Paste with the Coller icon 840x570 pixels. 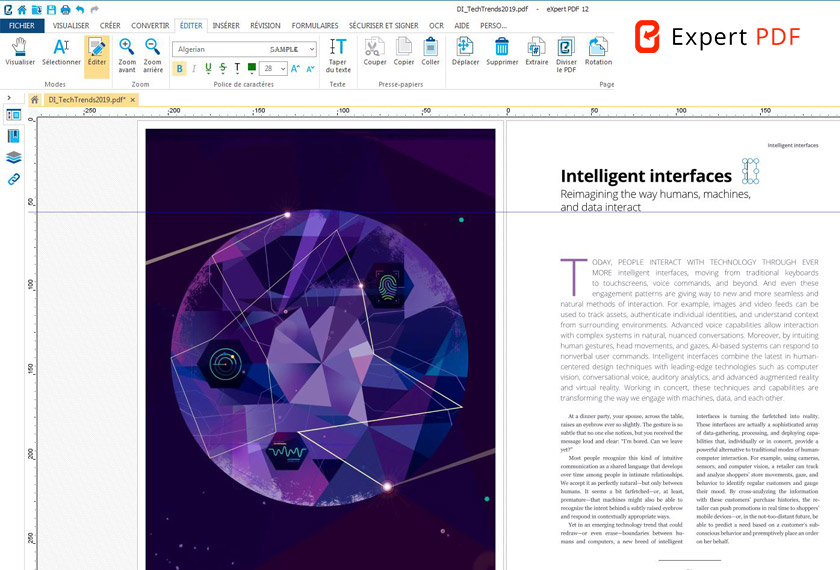pyautogui.click(x=430, y=52)
